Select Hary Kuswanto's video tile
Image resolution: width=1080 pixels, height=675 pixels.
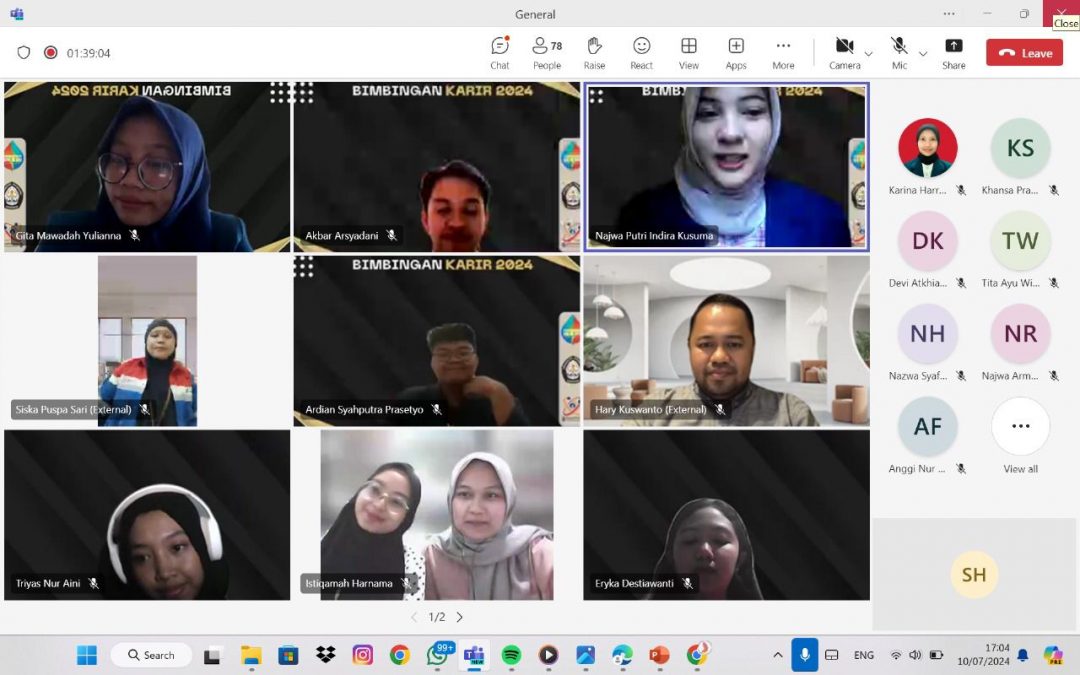(726, 340)
